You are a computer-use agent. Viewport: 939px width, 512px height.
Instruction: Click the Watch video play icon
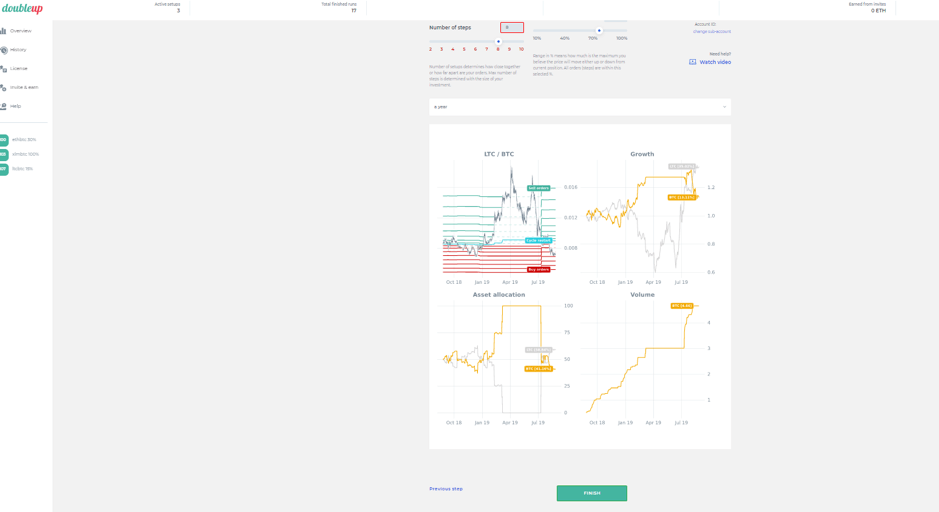pyautogui.click(x=692, y=62)
